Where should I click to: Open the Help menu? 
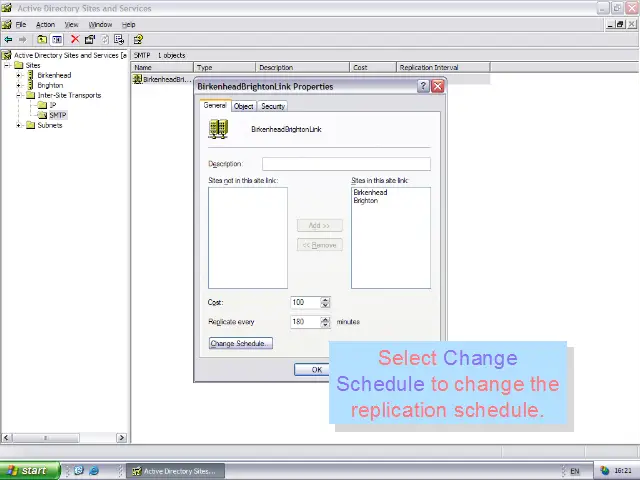coord(129,24)
